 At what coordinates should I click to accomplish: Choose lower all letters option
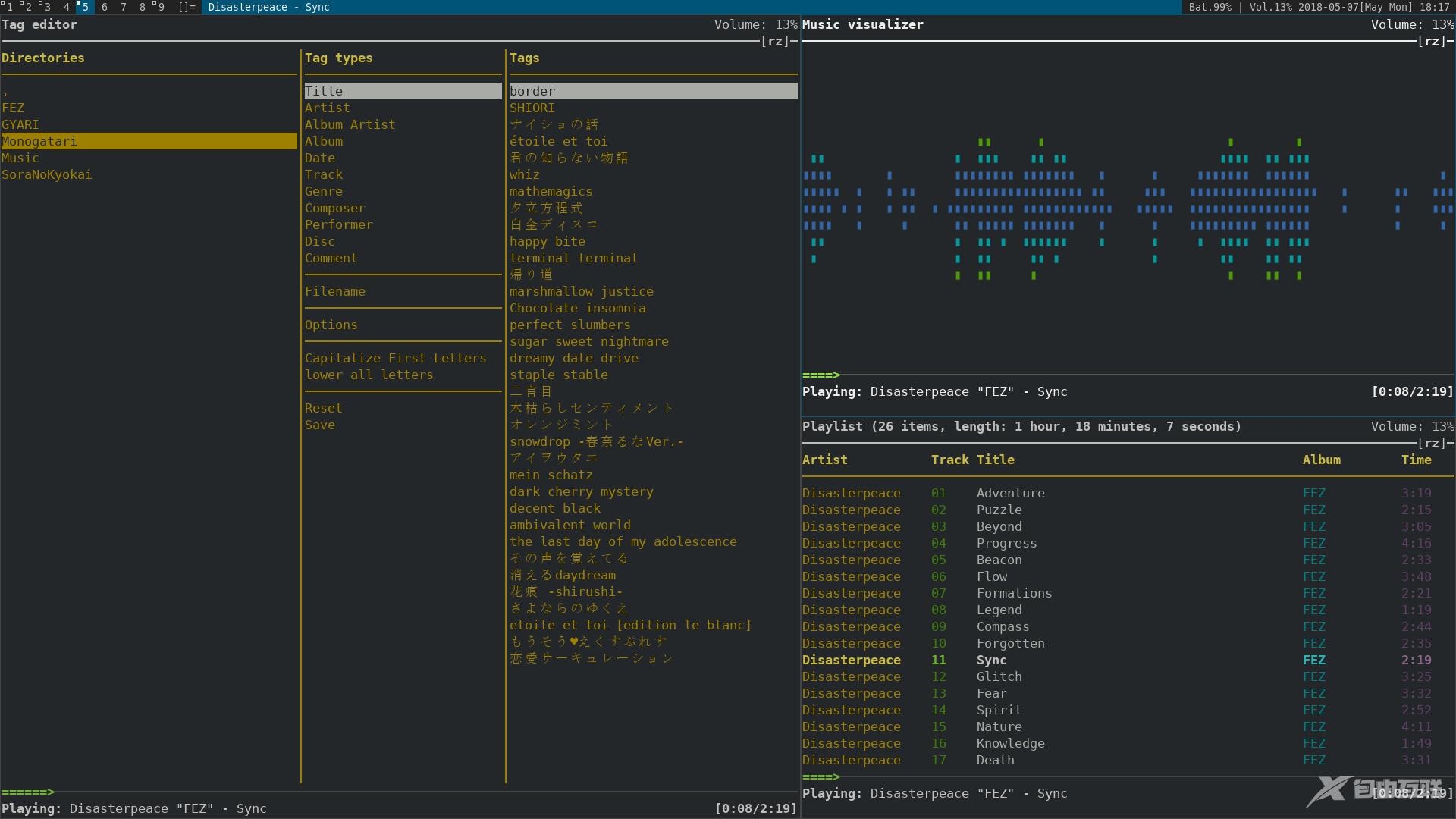pyautogui.click(x=403, y=375)
